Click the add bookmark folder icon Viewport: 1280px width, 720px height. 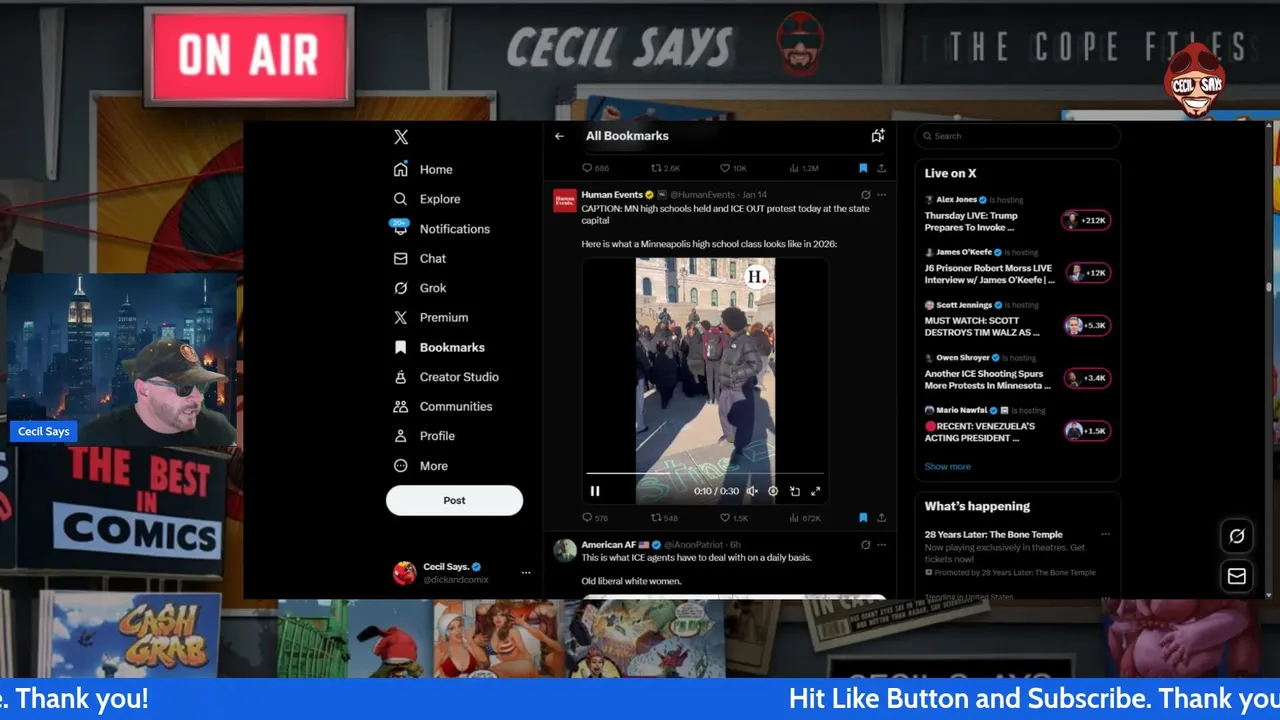[x=878, y=136]
